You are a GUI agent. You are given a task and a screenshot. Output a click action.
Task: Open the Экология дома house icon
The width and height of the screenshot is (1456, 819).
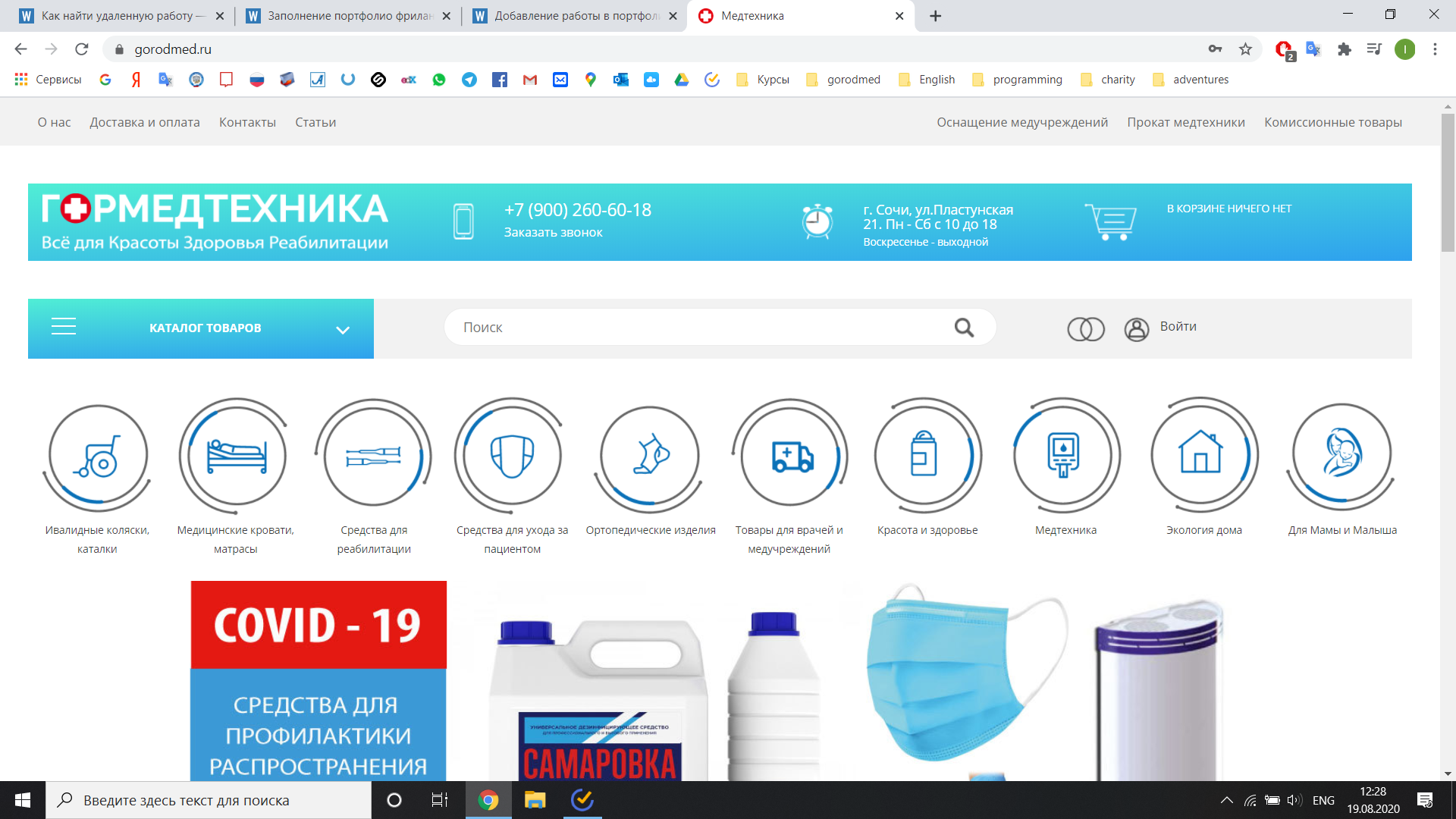click(1203, 456)
